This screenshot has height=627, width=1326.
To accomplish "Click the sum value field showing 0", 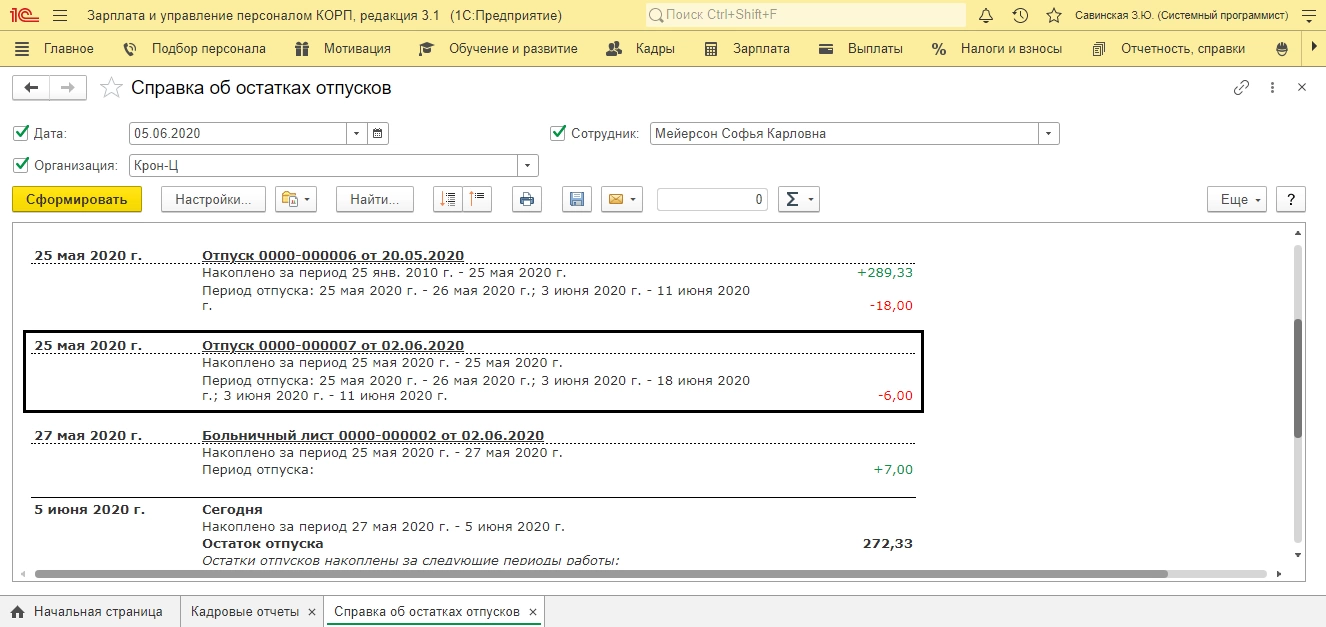I will (x=712, y=199).
